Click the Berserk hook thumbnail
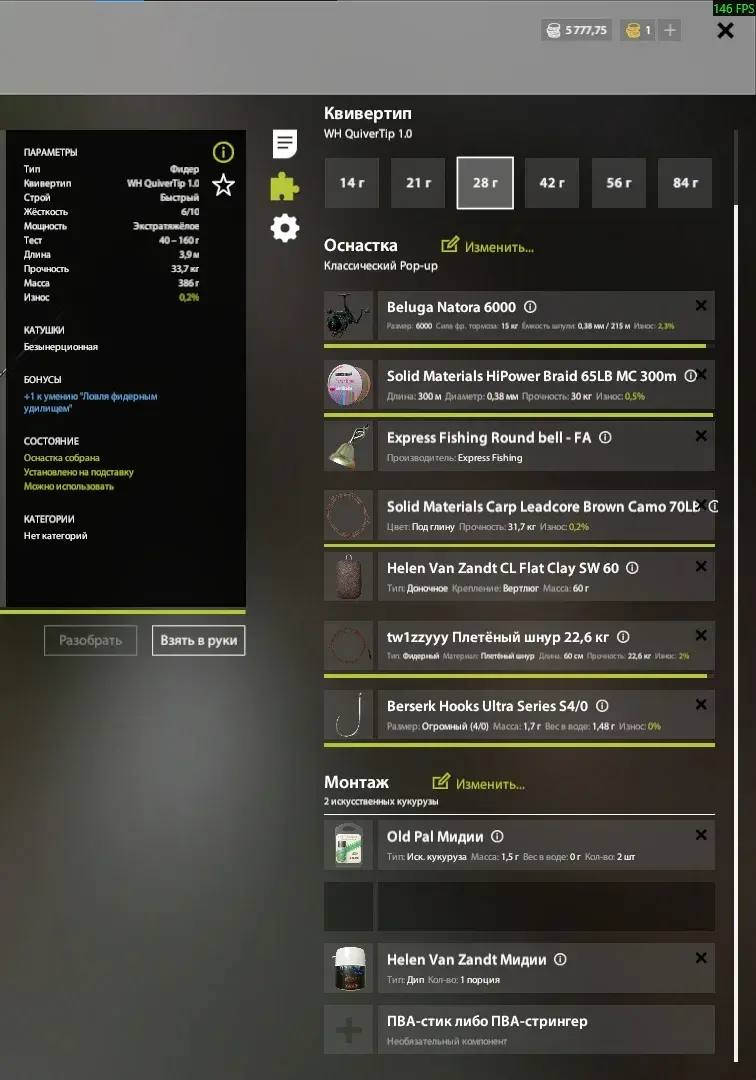 pos(348,714)
